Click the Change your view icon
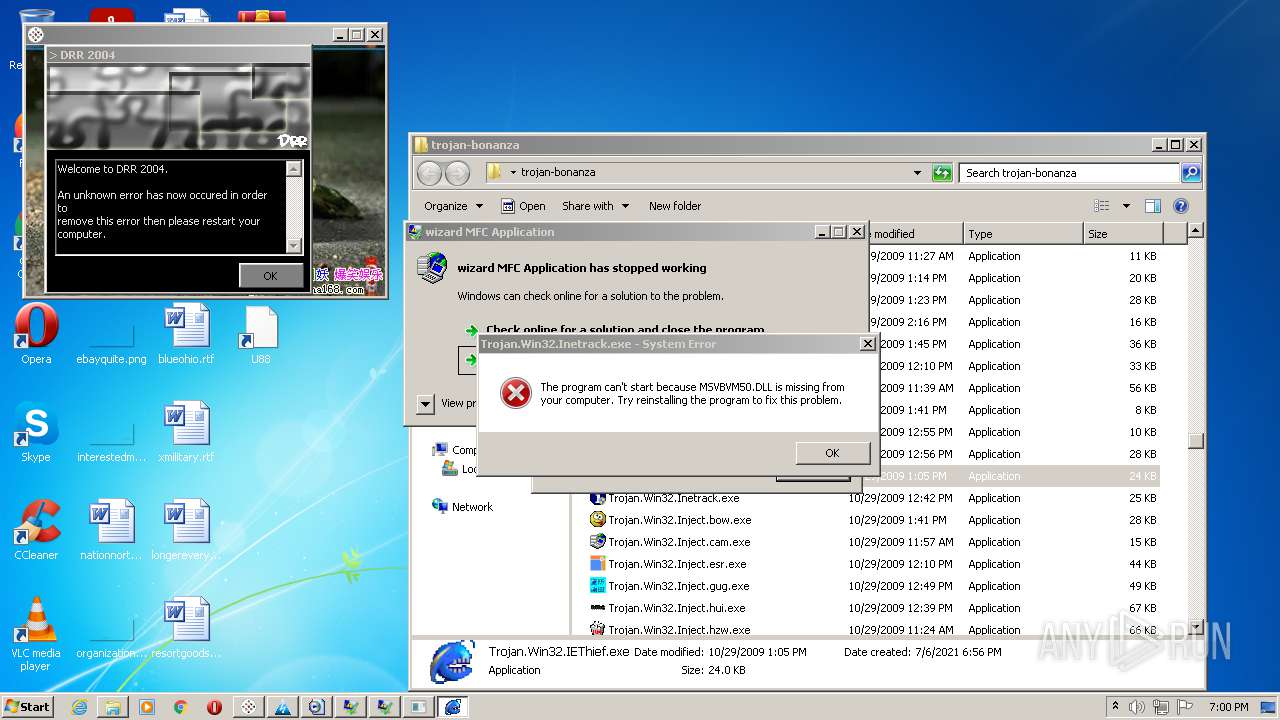Screen dimensions: 1280x720 (1102, 206)
